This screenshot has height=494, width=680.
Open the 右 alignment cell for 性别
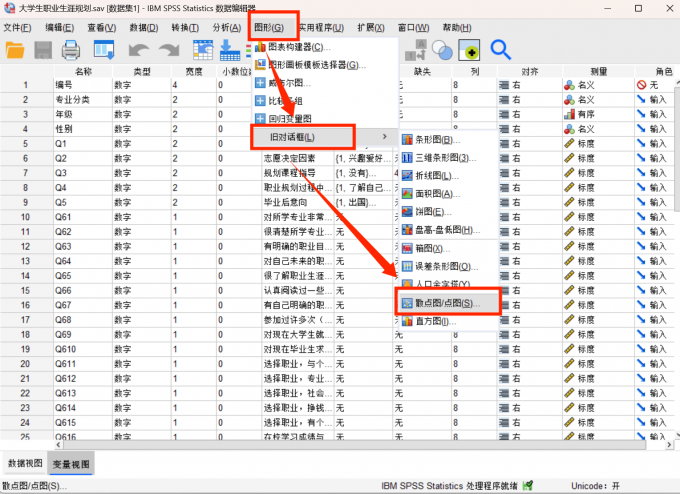pyautogui.click(x=530, y=129)
